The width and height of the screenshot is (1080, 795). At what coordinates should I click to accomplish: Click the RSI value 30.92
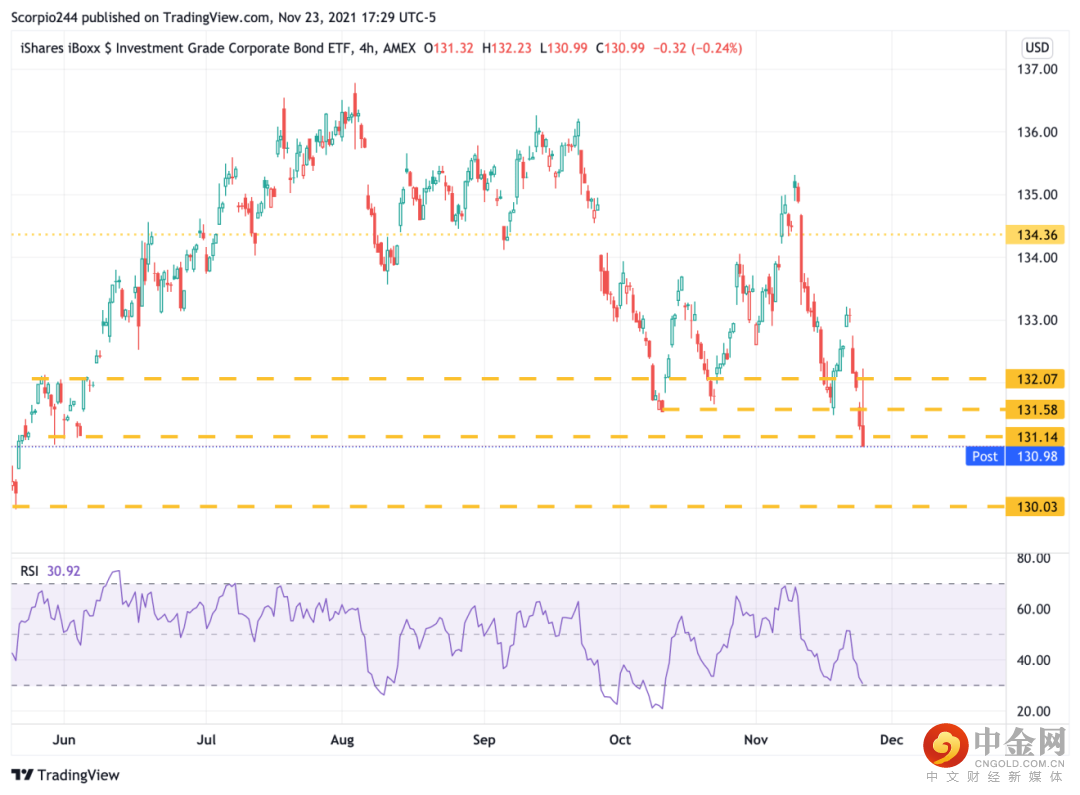[x=63, y=571]
